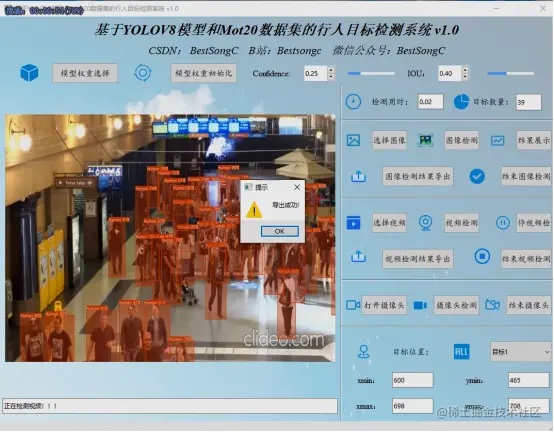Click the chart icon beside 结果展示
This screenshot has width=554, height=432.
pos(497,141)
